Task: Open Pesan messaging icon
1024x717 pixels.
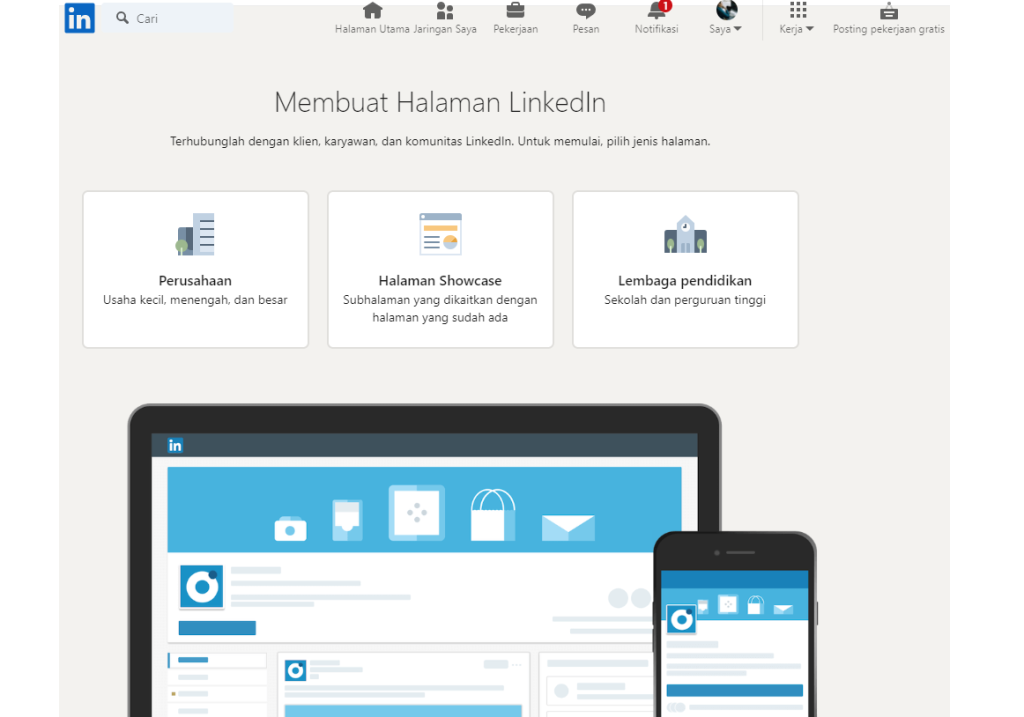Action: (x=586, y=10)
